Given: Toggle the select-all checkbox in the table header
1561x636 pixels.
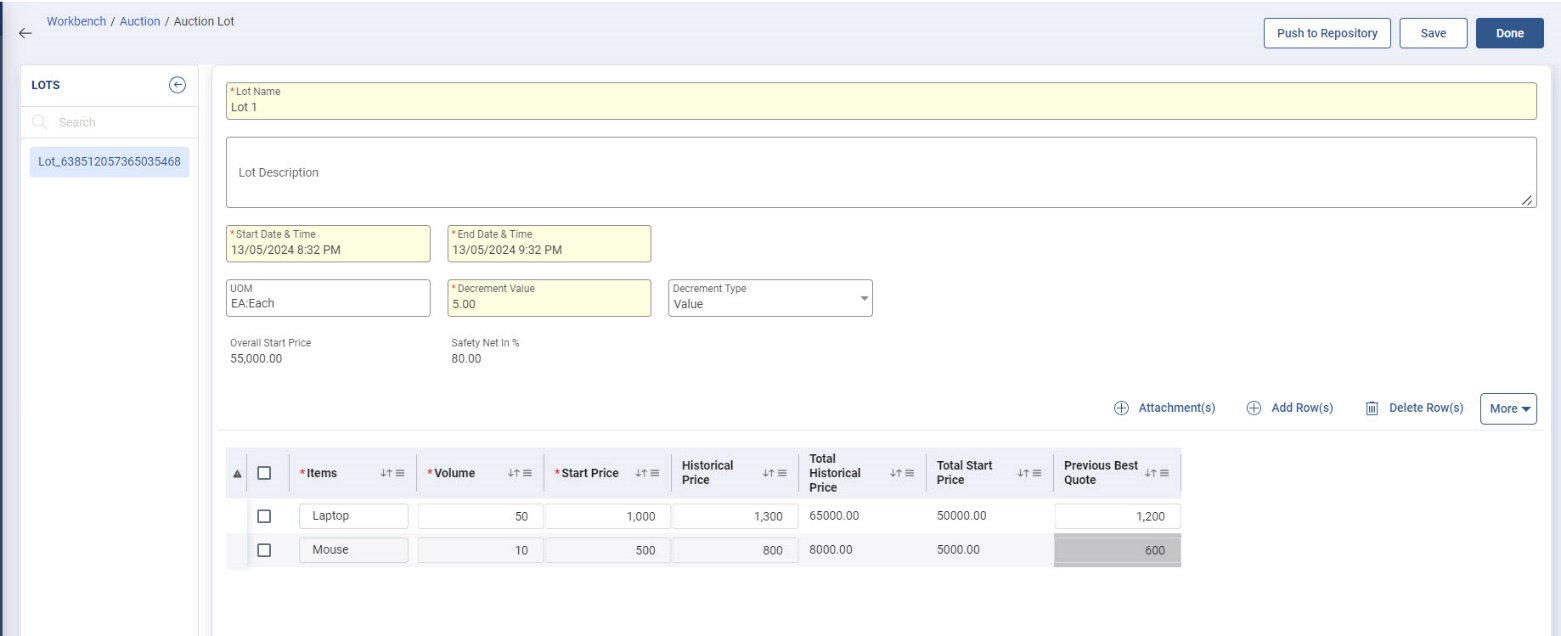Looking at the screenshot, I should (265, 473).
